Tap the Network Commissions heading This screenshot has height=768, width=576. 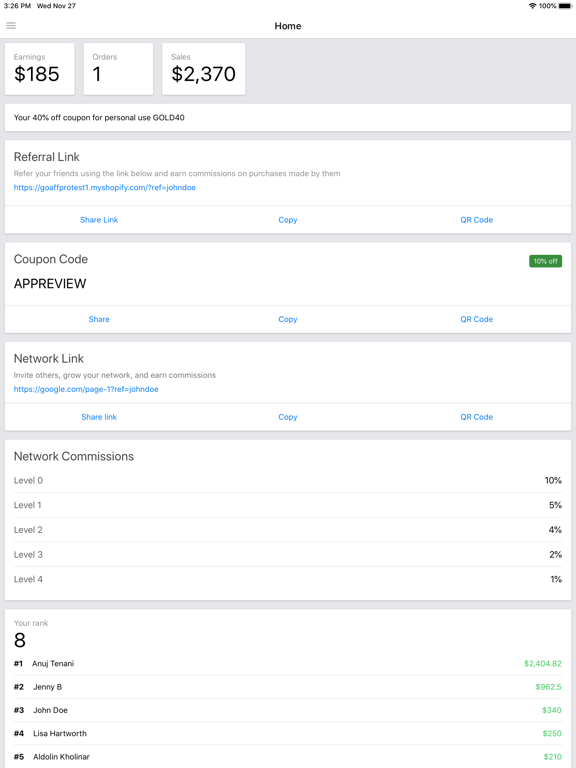(x=73, y=456)
